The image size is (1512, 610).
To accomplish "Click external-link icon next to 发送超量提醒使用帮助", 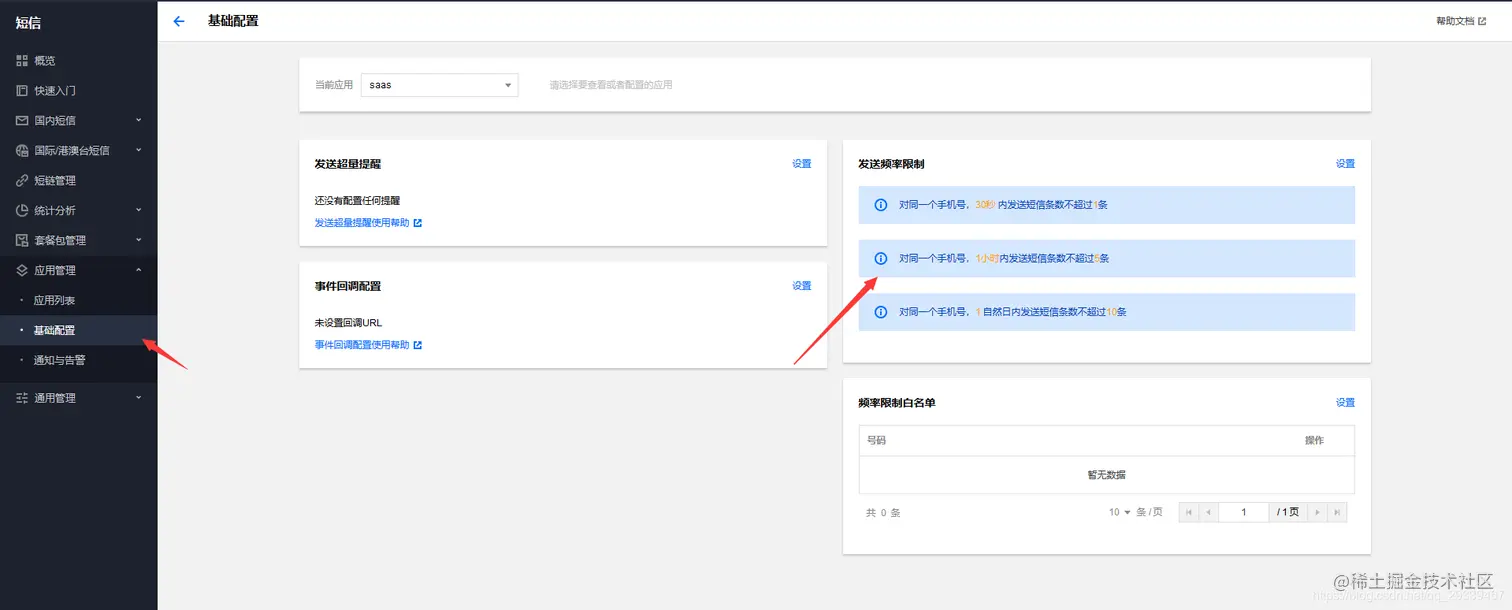I will (418, 223).
